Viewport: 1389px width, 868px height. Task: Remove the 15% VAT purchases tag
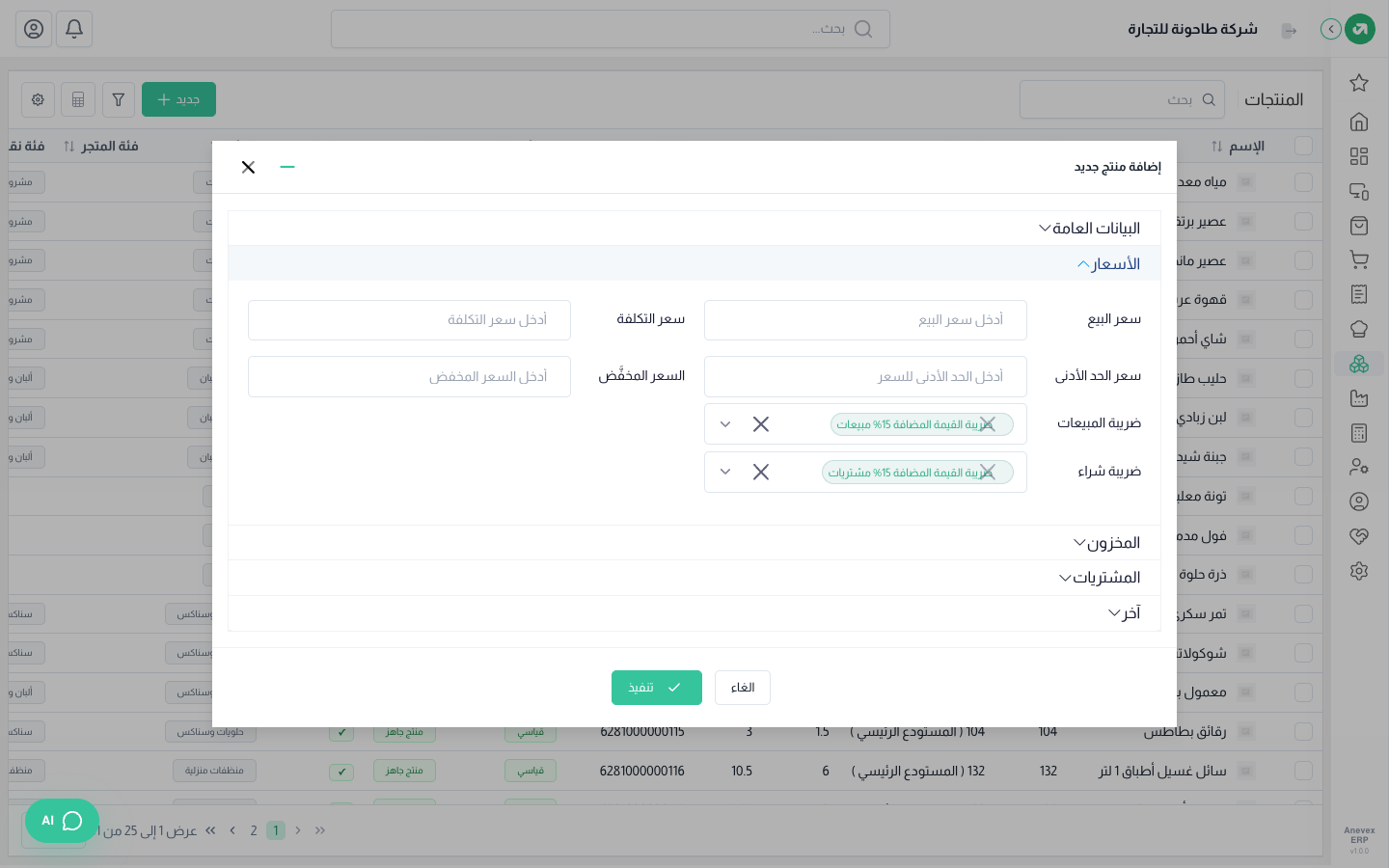point(987,473)
